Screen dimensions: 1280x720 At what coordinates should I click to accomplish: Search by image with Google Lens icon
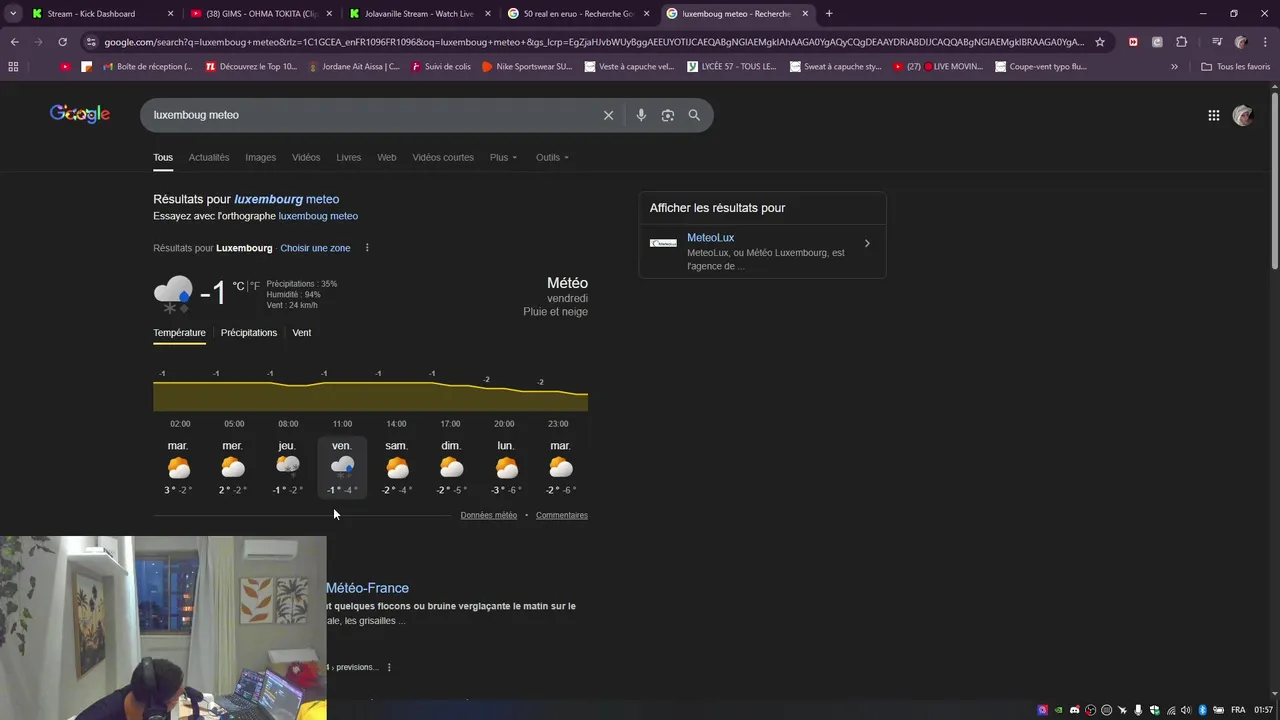coord(668,115)
